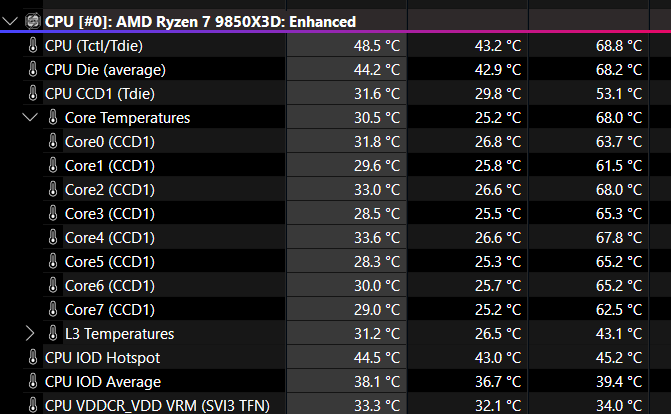The height and width of the screenshot is (414, 671).
Task: Select the CPU [#0]: AMD Ryzen 7 9850X3D header
Action: click(200, 21)
